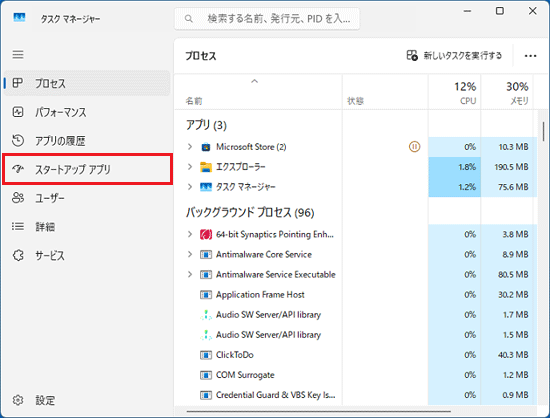
Task: Click the Task Manager app icon in title bar
Action: 19,18
